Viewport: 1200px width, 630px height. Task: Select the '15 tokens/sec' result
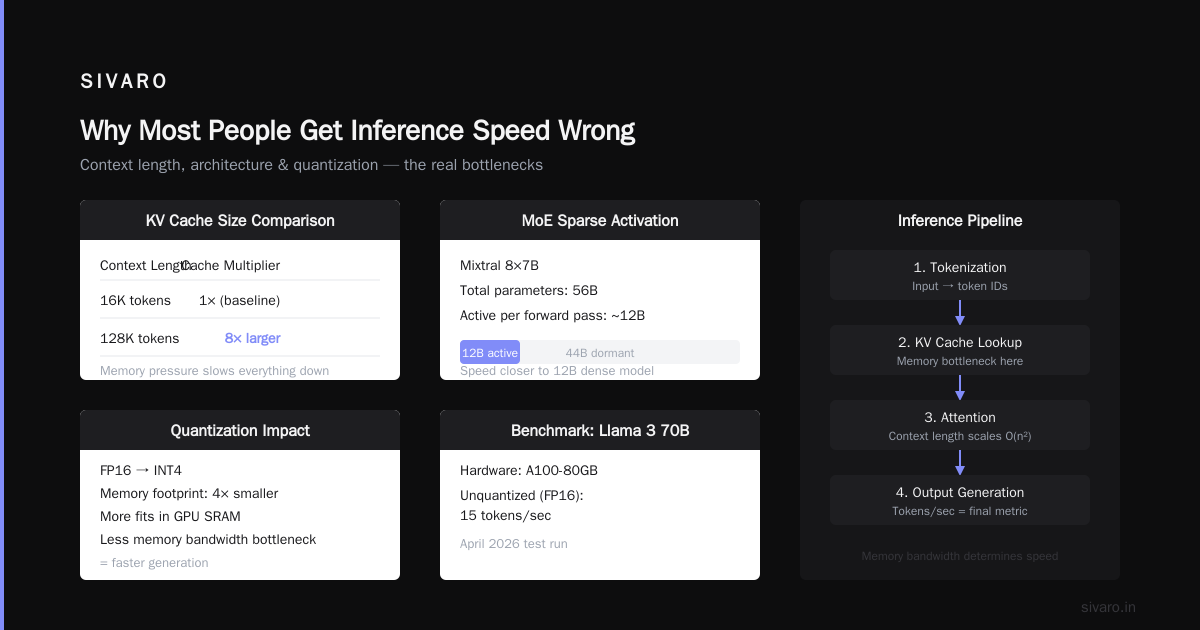point(505,515)
